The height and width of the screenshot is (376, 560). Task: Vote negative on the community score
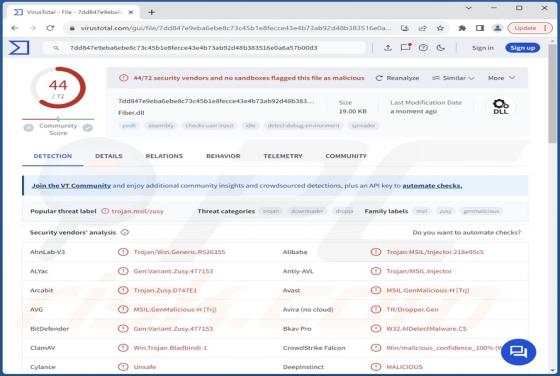[x=29, y=127]
